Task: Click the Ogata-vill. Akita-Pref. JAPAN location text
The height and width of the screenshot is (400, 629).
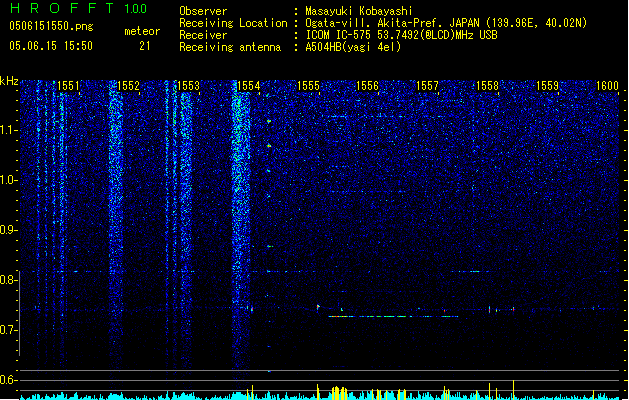Action: [446, 23]
